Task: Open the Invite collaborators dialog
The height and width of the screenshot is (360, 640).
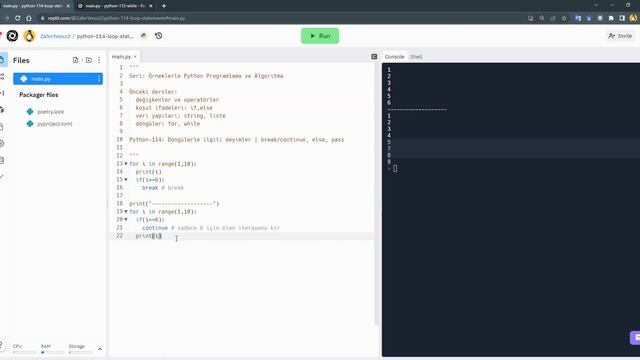Action: pos(620,36)
